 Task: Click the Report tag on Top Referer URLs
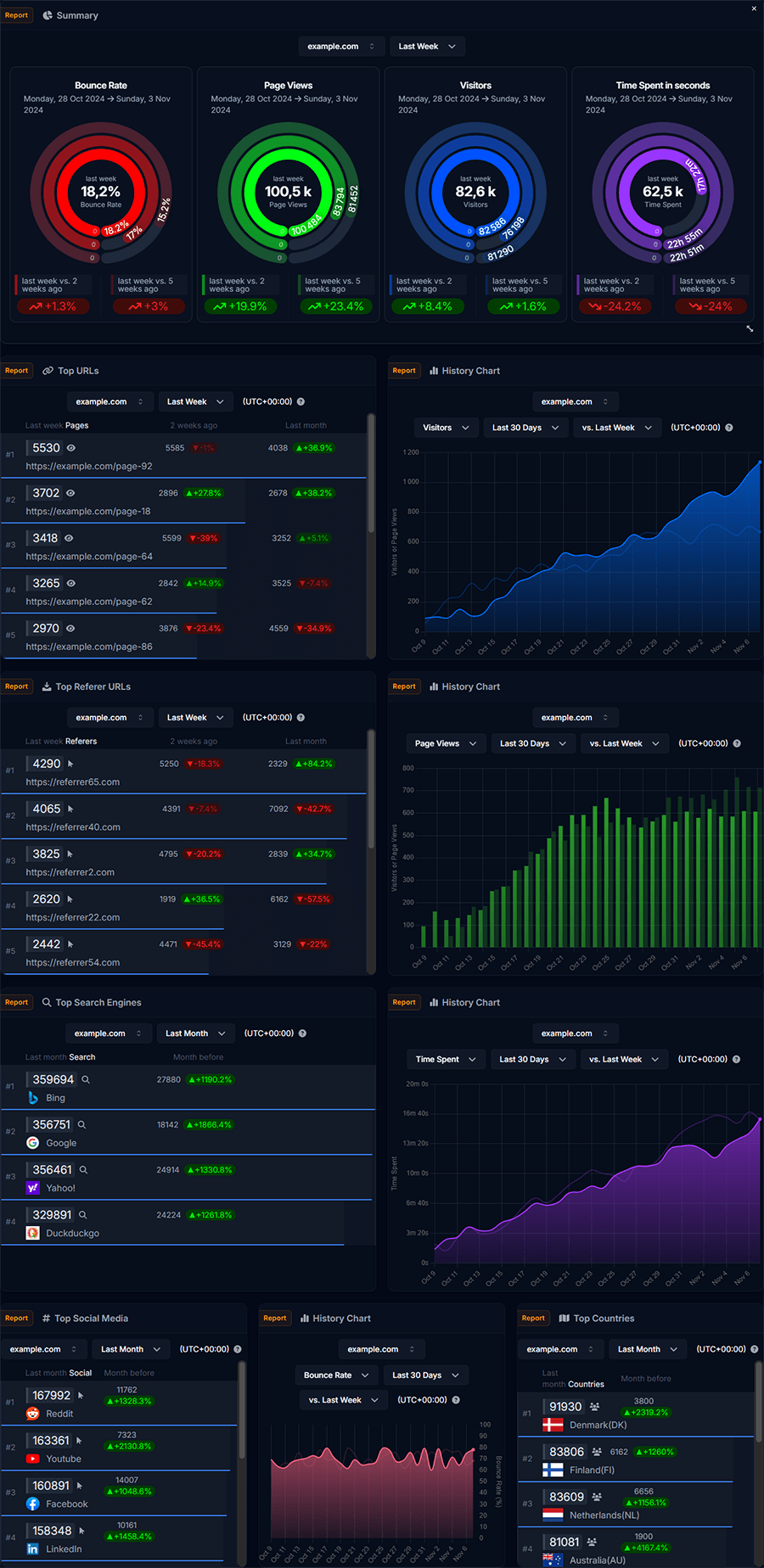coord(16,686)
